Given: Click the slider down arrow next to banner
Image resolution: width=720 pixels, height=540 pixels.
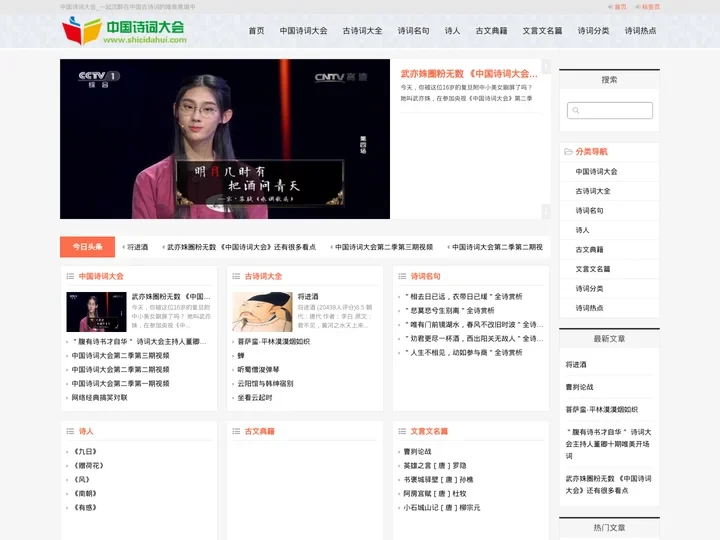Looking at the screenshot, I should pos(546,211).
